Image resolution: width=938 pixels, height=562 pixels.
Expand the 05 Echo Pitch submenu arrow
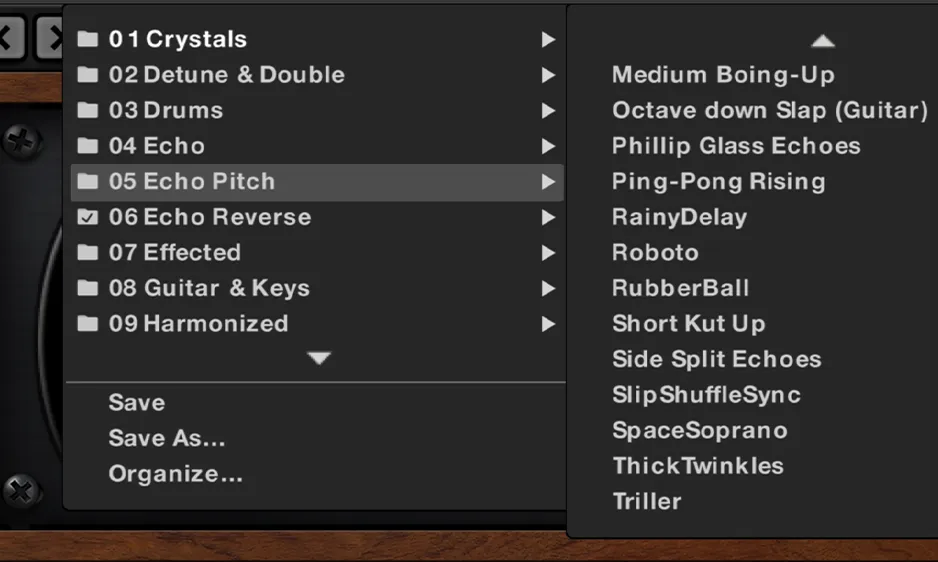coord(548,182)
